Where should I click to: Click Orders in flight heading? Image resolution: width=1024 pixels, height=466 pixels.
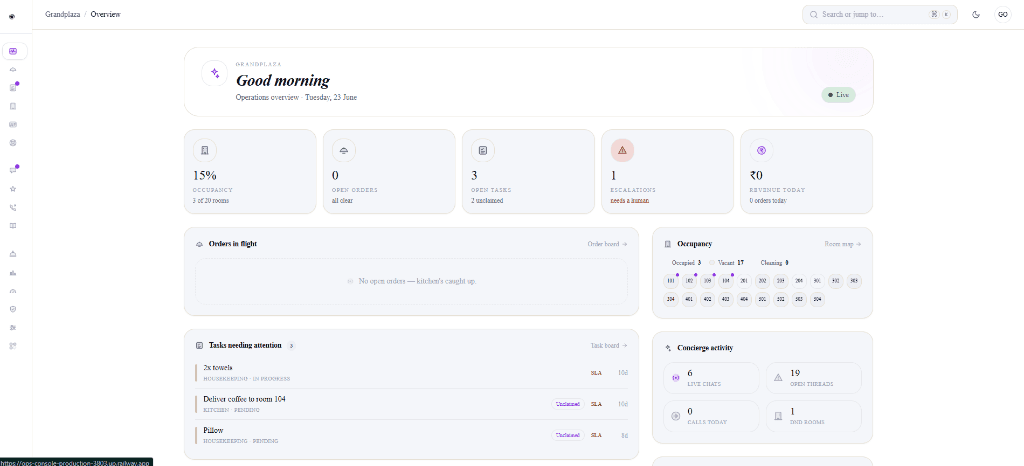(232, 244)
